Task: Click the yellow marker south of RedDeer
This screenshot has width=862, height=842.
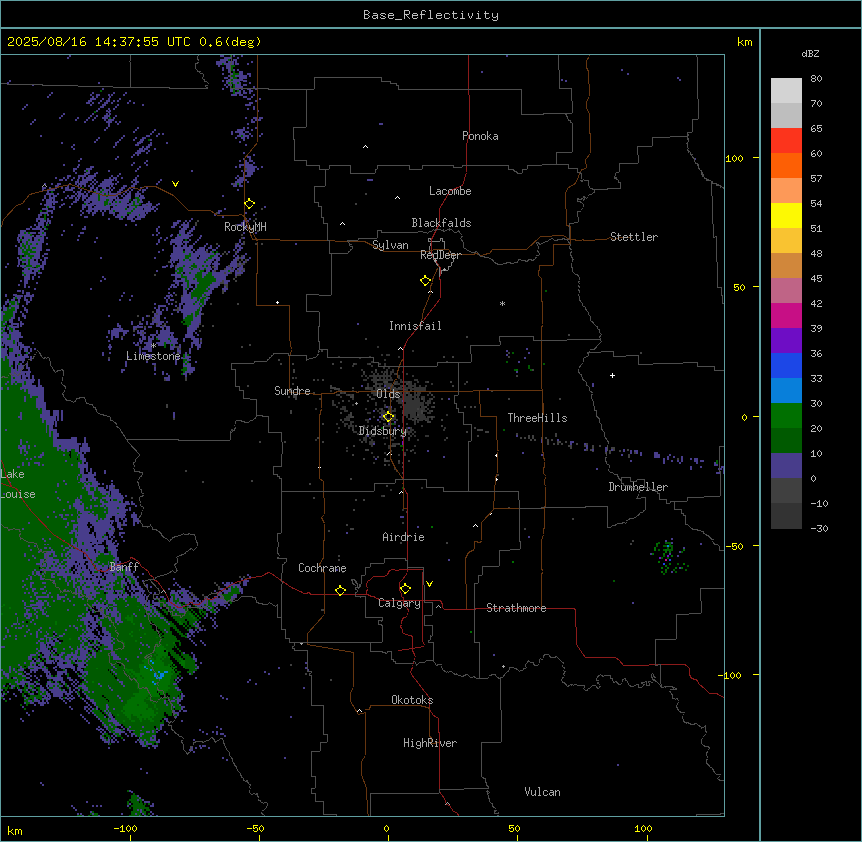Action: tap(426, 281)
